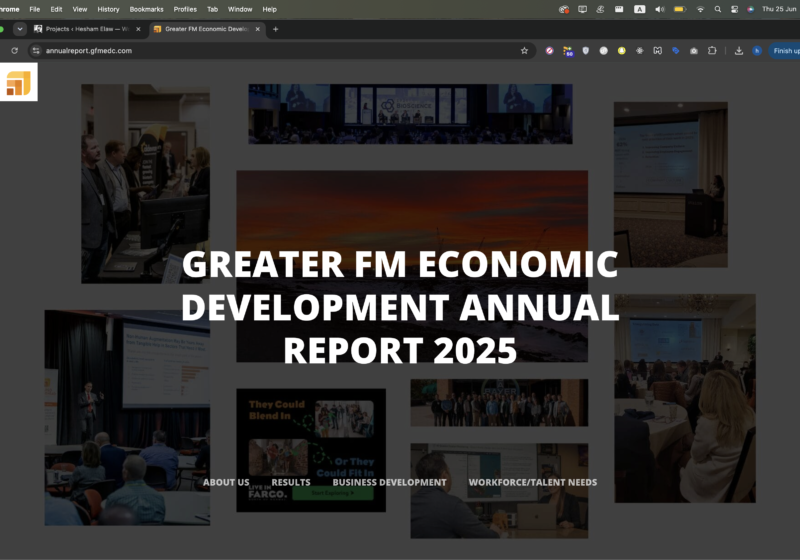Image resolution: width=800 pixels, height=560 pixels.
Task: Select the Greater FM Economic Development tab
Action: (207, 29)
